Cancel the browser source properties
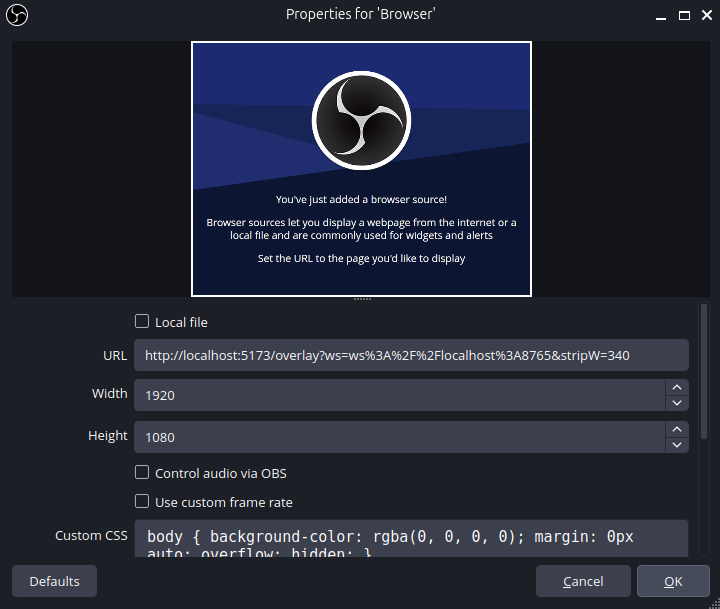This screenshot has width=720, height=609. [583, 581]
